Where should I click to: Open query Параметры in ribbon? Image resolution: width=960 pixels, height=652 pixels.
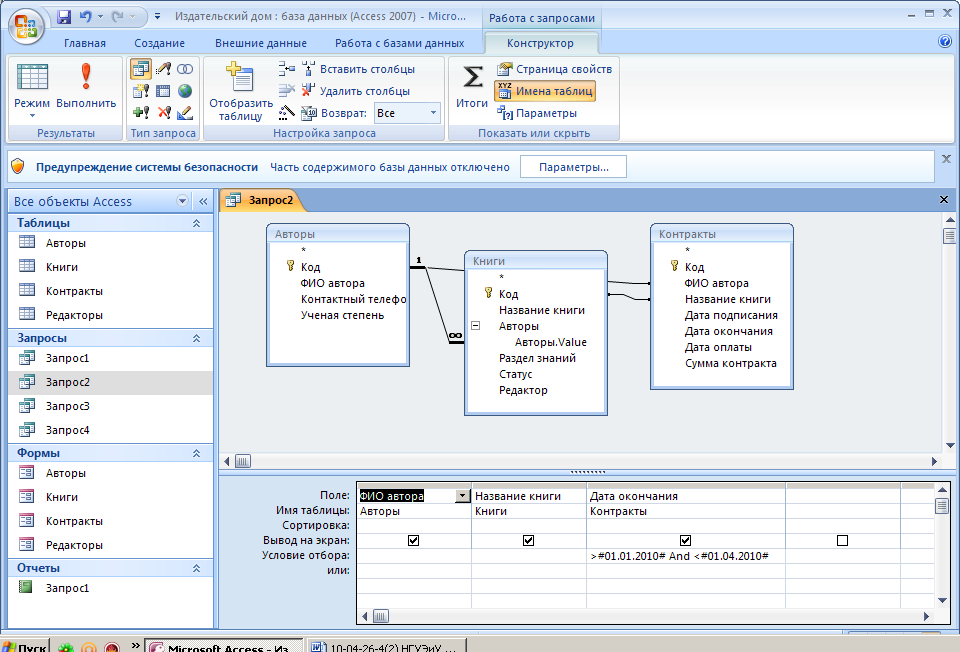click(x=537, y=113)
